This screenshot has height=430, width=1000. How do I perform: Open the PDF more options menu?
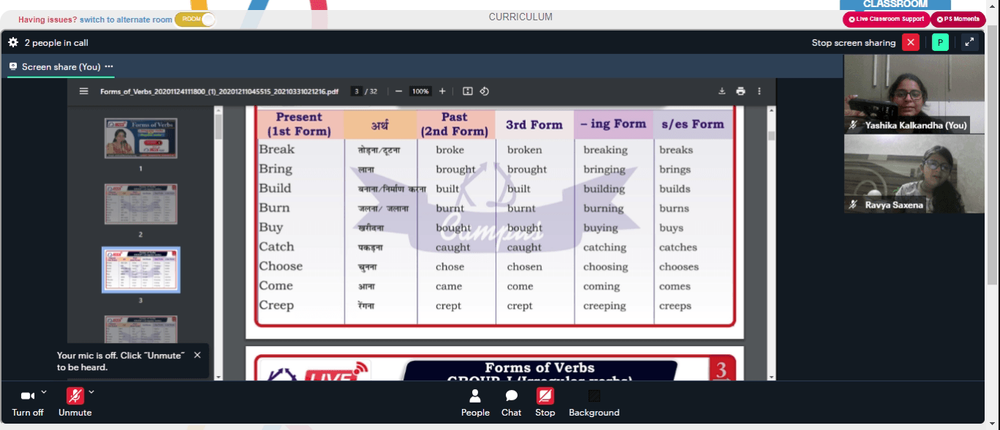(759, 91)
